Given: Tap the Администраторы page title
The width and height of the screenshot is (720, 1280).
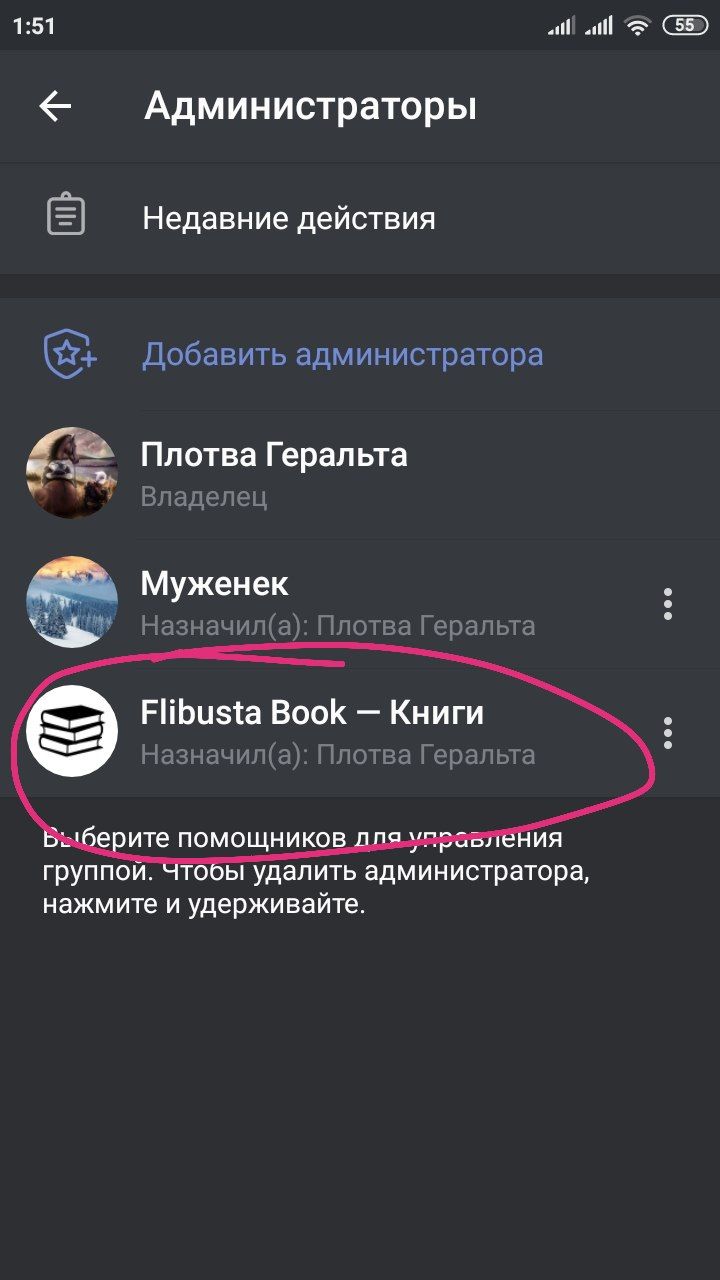Looking at the screenshot, I should 310,106.
